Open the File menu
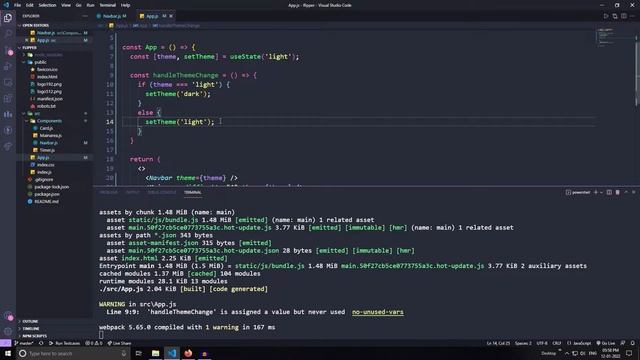640x360 pixels. (x=18, y=5)
